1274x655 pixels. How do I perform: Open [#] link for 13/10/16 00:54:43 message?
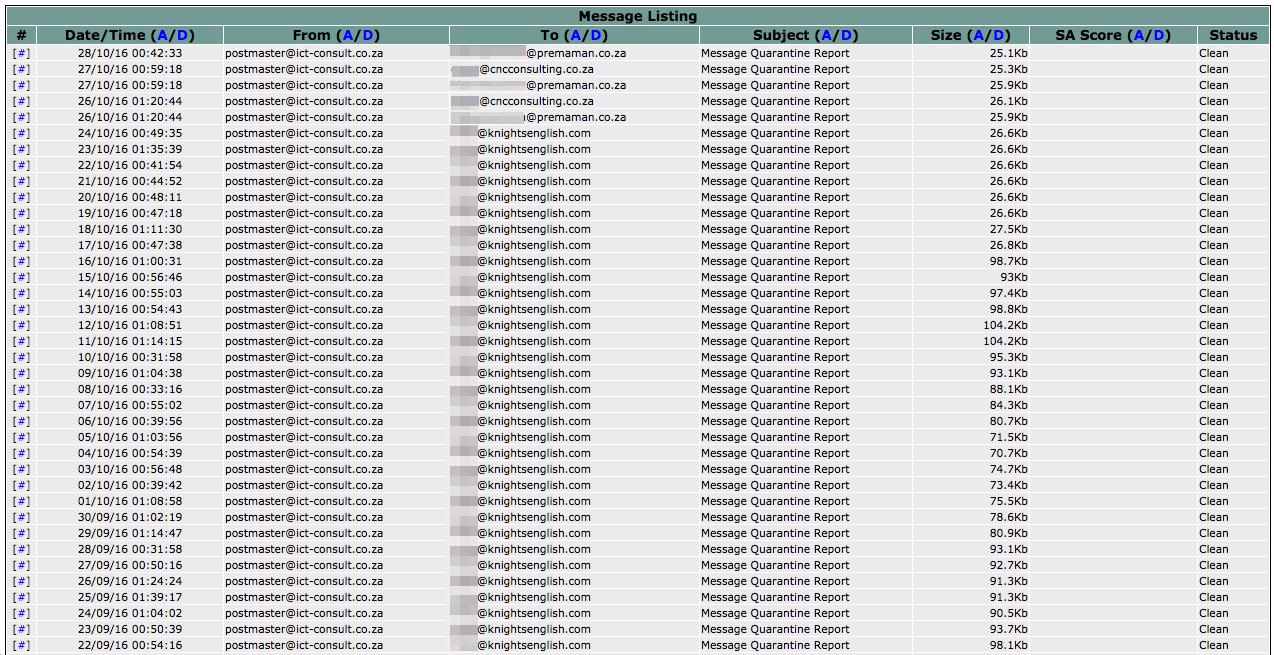(x=21, y=309)
